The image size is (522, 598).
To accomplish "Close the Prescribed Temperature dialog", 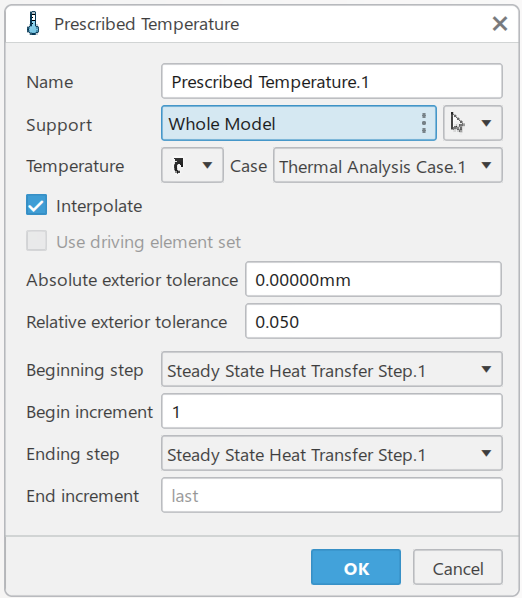I will coord(500,24).
